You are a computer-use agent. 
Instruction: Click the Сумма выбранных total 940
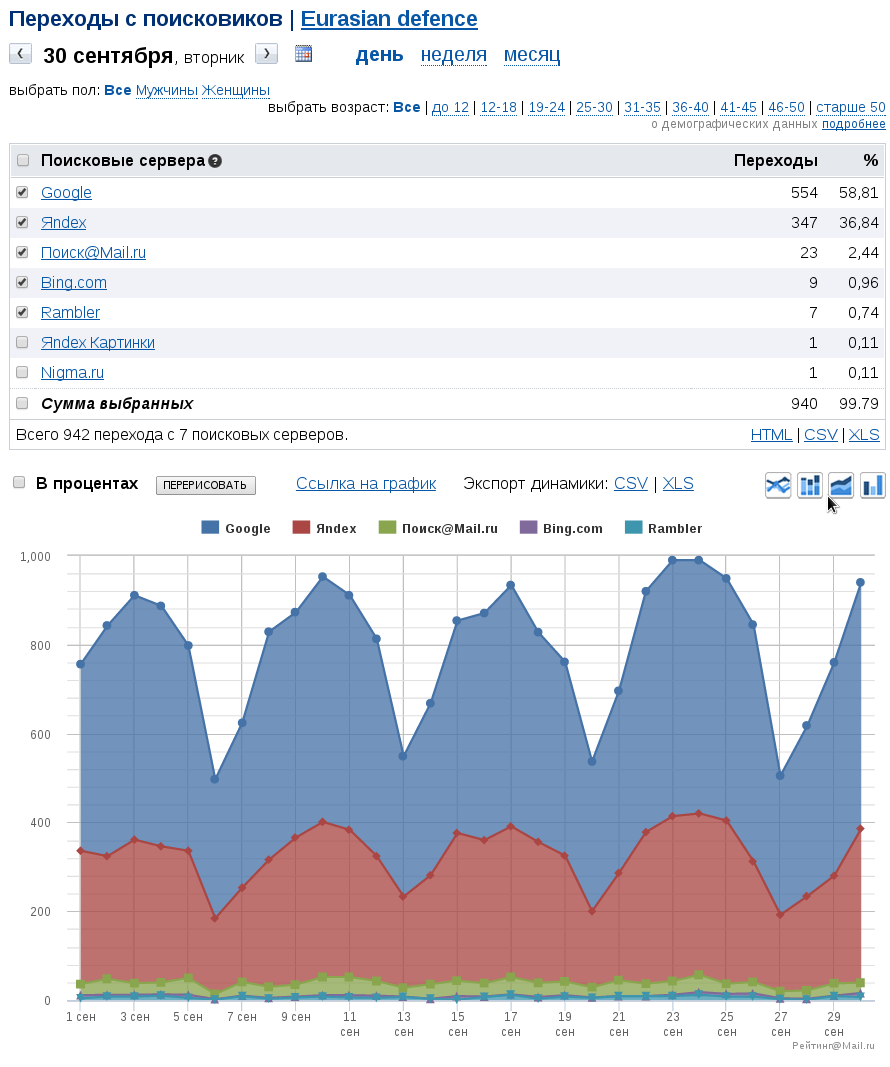tap(804, 404)
